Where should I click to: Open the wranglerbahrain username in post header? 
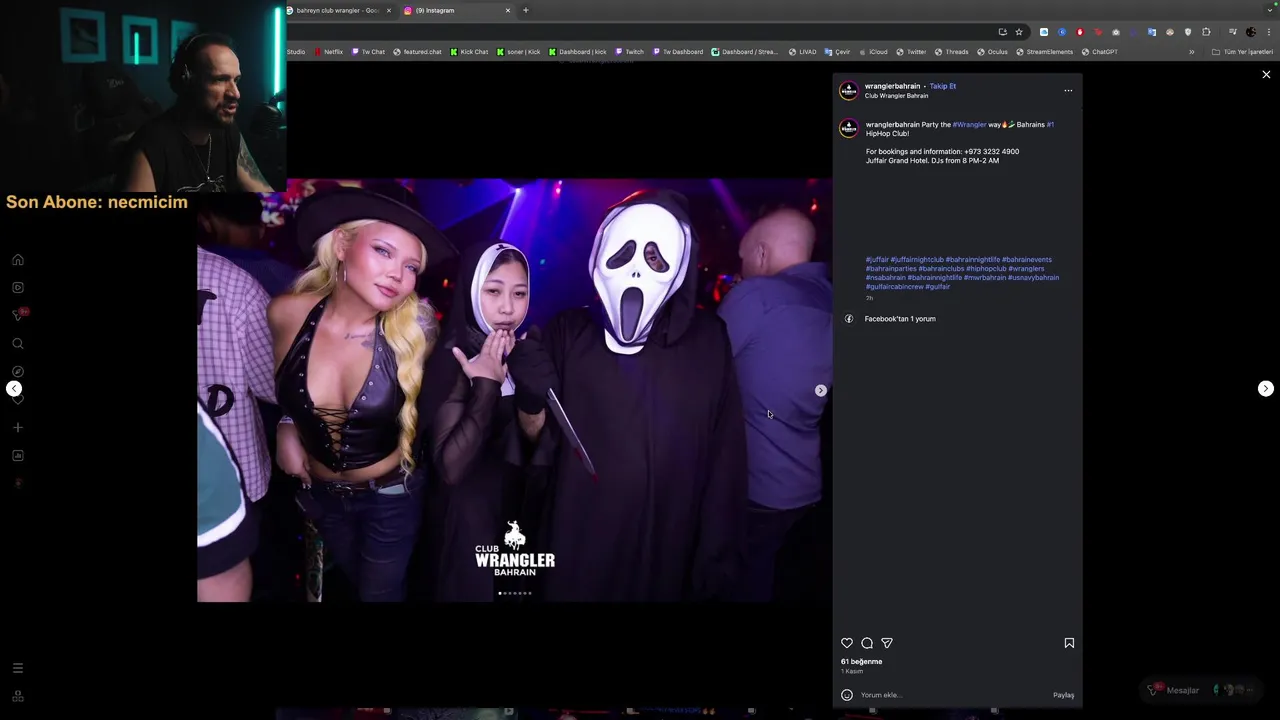(x=893, y=86)
